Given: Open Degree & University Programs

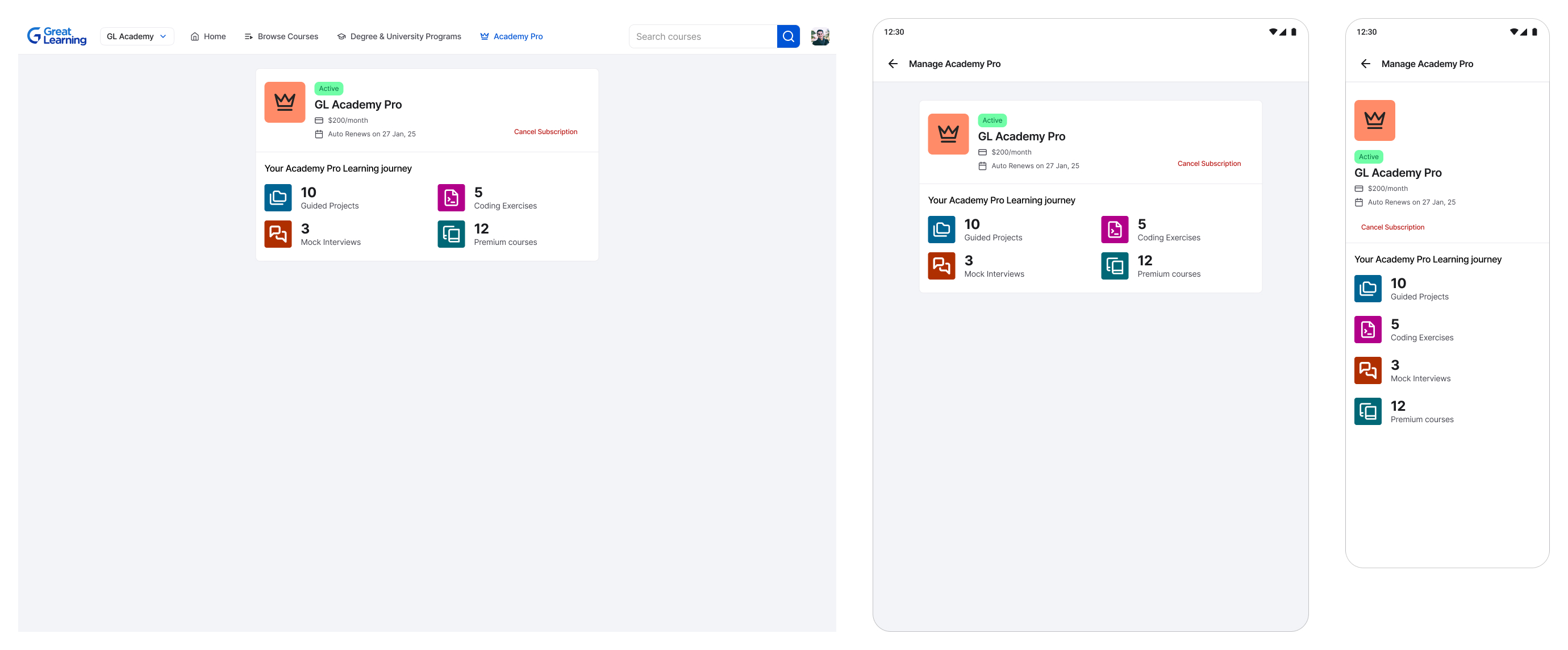Looking at the screenshot, I should coord(399,36).
